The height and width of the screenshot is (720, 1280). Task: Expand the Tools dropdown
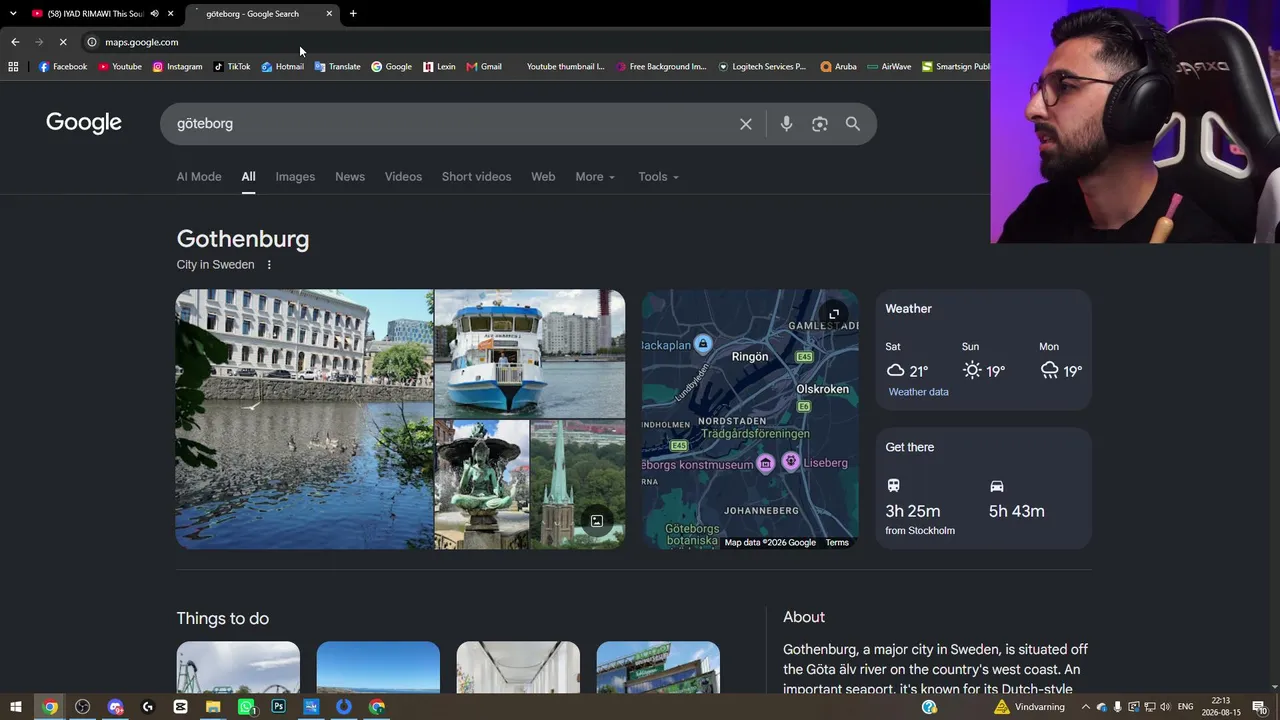pyautogui.click(x=658, y=177)
